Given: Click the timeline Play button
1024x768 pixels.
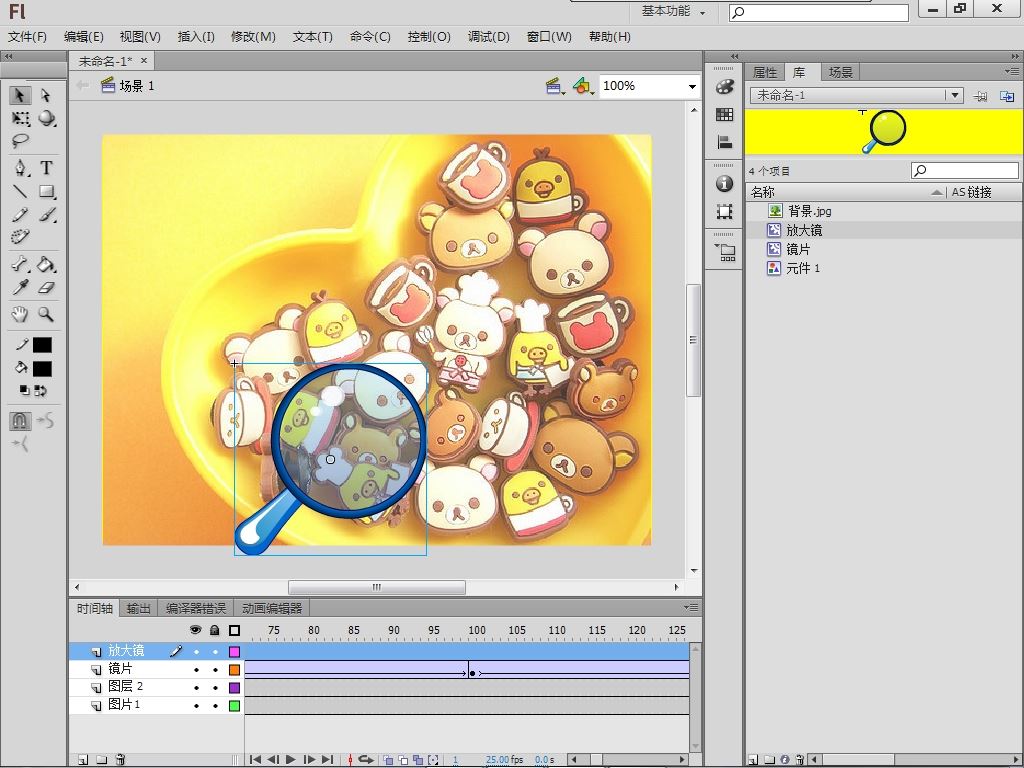Looking at the screenshot, I should 291,760.
